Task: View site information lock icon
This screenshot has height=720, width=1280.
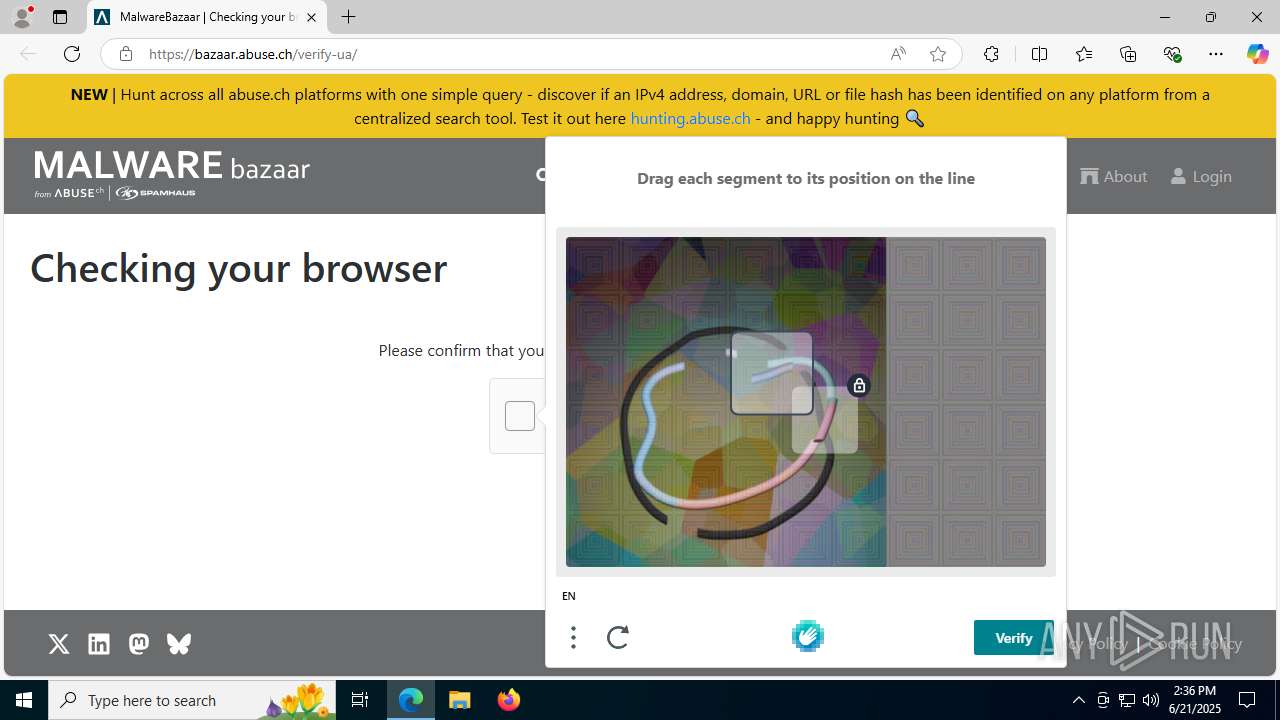Action: tap(125, 54)
